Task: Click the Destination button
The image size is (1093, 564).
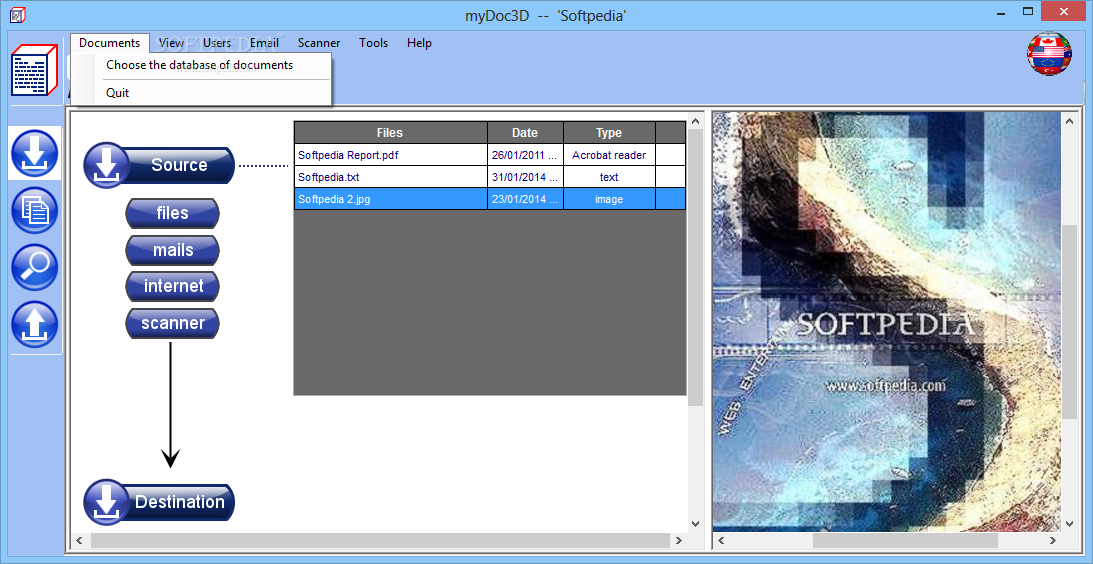Action: click(159, 502)
